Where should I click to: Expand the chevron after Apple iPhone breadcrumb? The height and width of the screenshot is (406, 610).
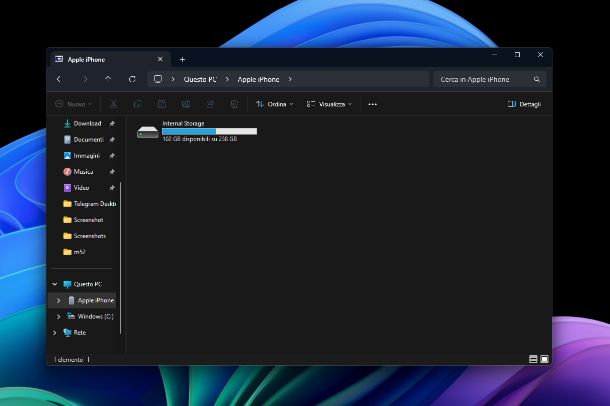pyautogui.click(x=290, y=79)
